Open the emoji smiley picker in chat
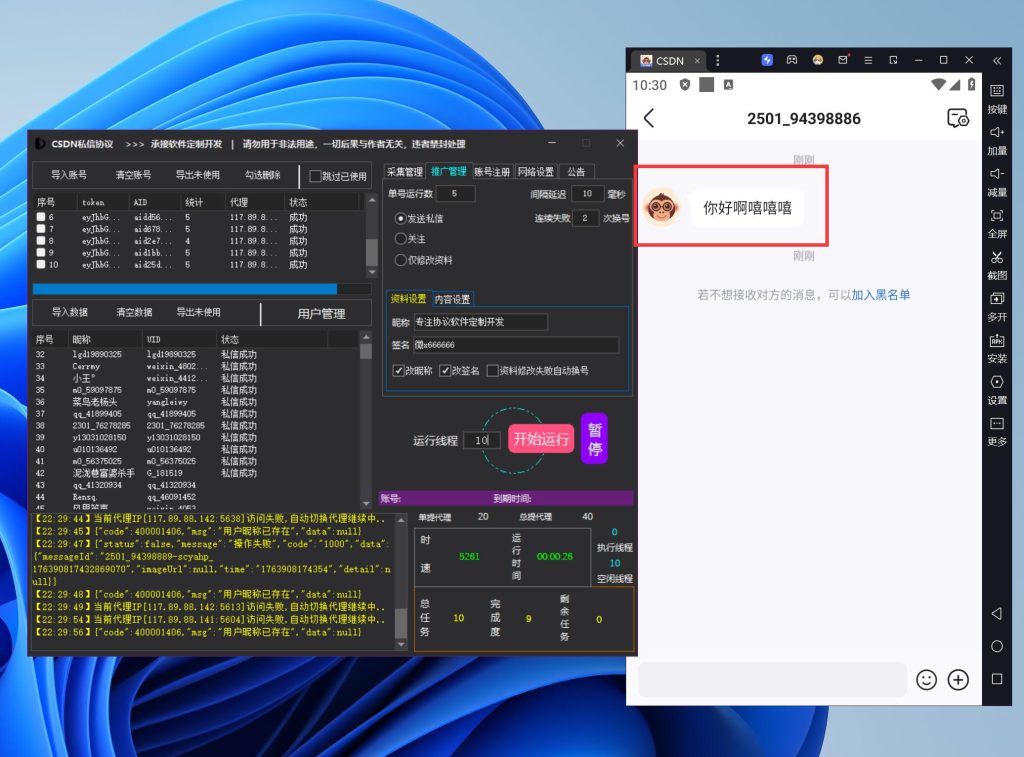 (926, 680)
